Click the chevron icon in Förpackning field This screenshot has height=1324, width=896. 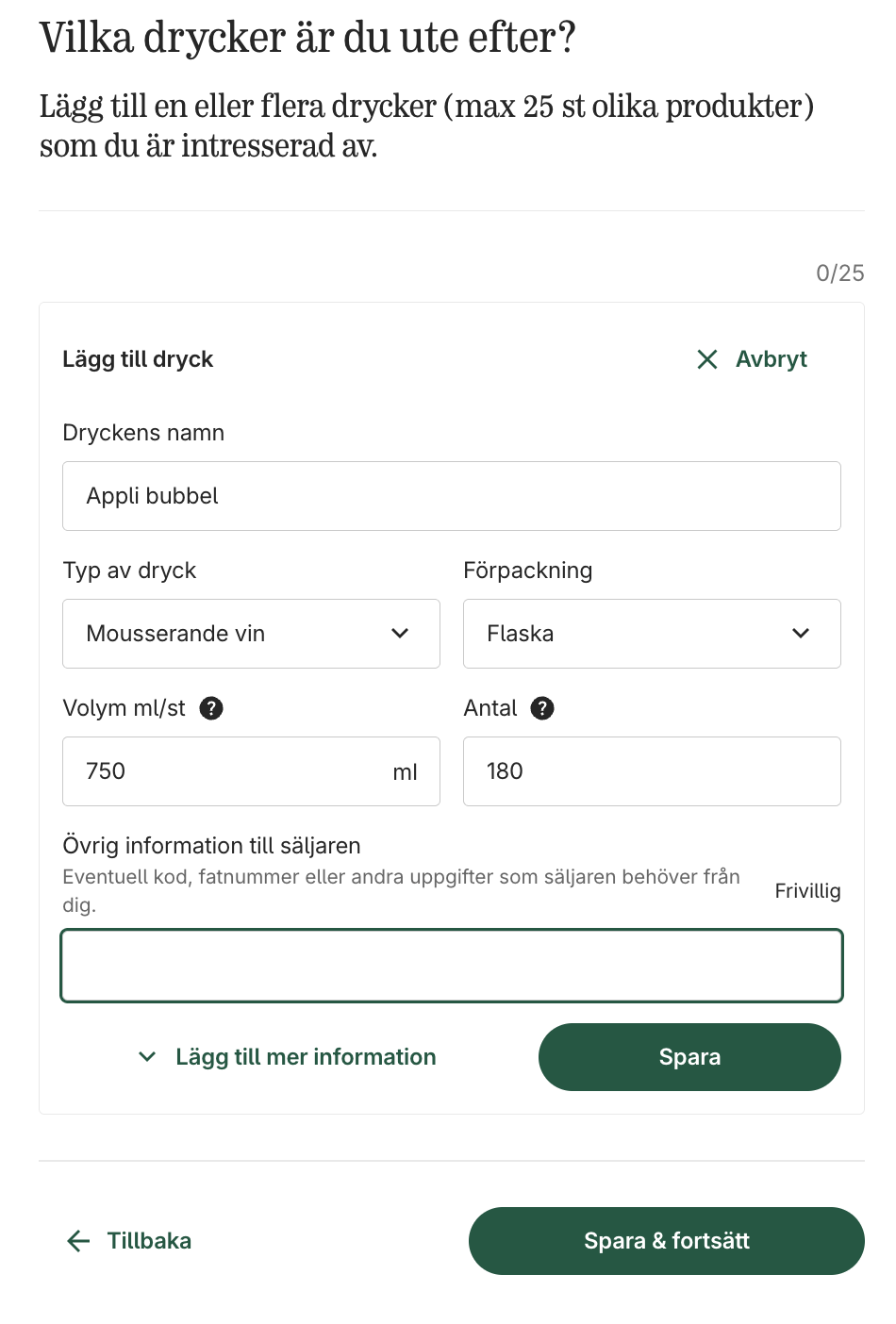tap(801, 634)
